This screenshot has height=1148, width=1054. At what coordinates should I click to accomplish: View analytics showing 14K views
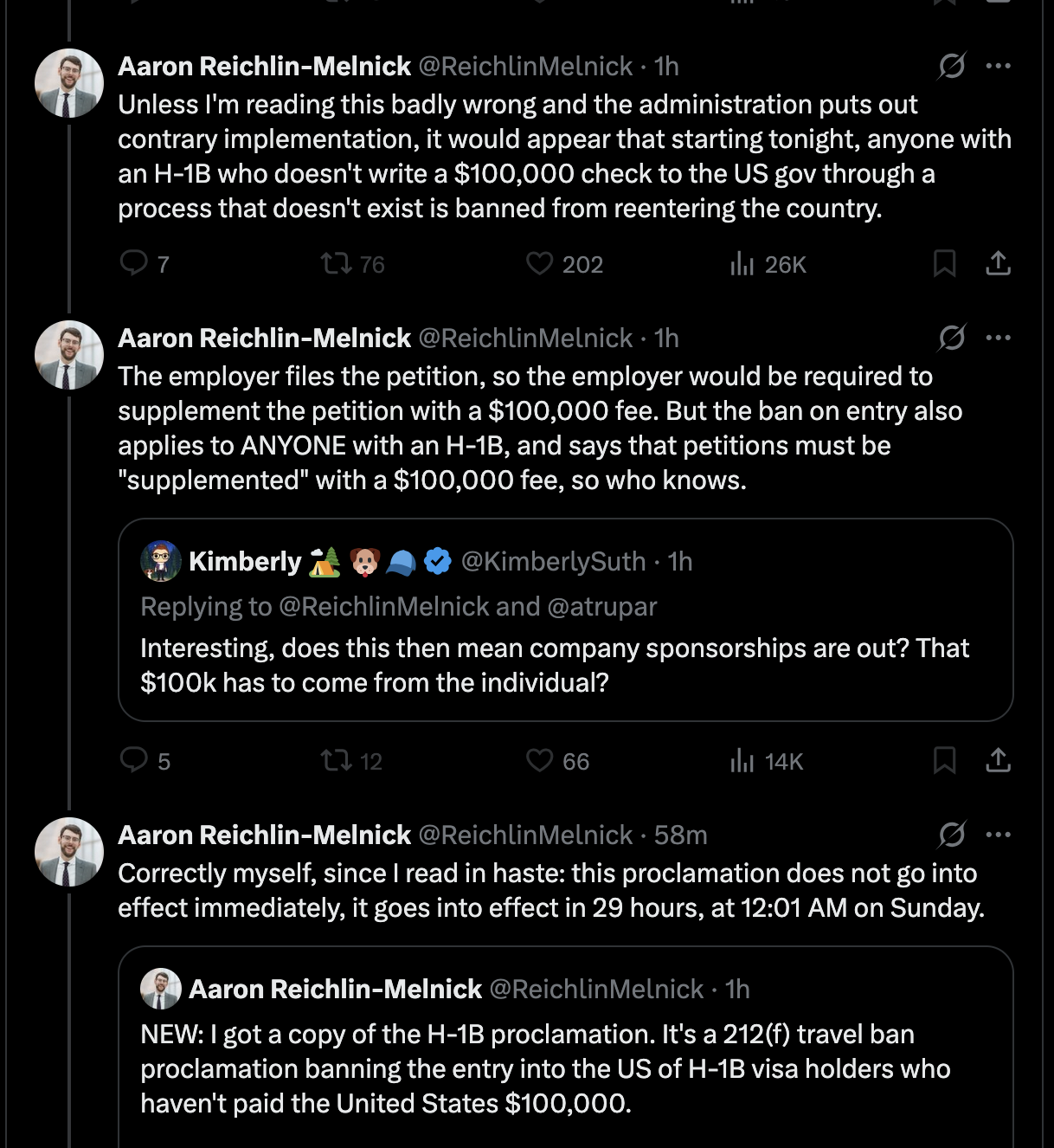pos(742,760)
